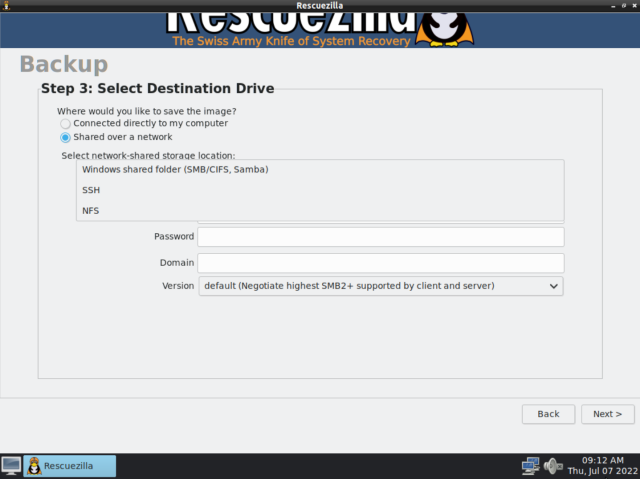
Task: Choose SSH from the storage location list
Action: (x=320, y=190)
